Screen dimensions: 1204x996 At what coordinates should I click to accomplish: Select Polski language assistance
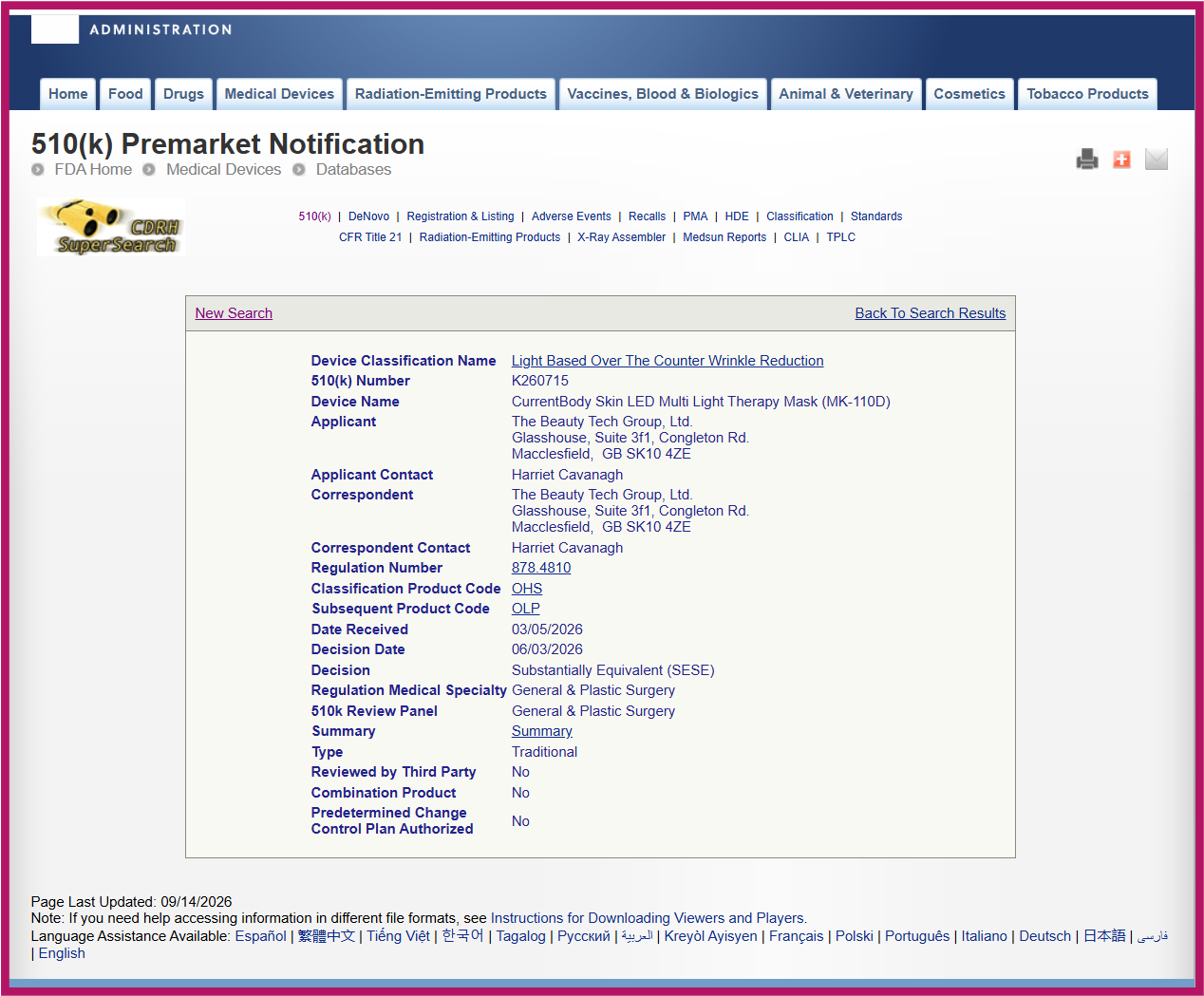(855, 936)
